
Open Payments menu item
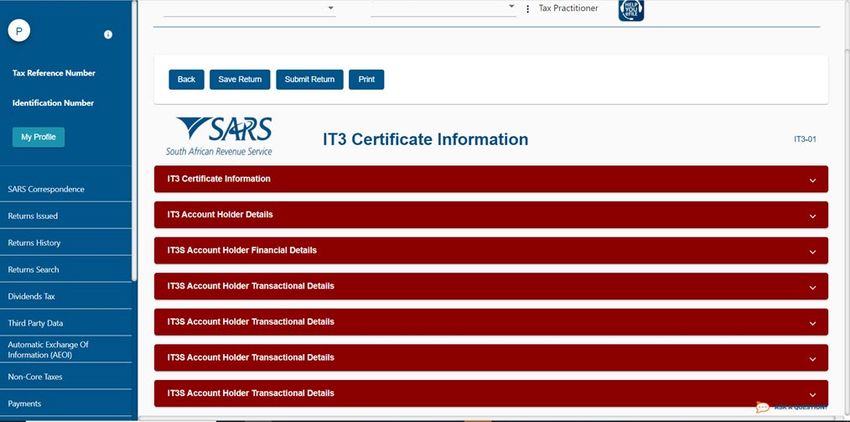[x=66, y=404]
